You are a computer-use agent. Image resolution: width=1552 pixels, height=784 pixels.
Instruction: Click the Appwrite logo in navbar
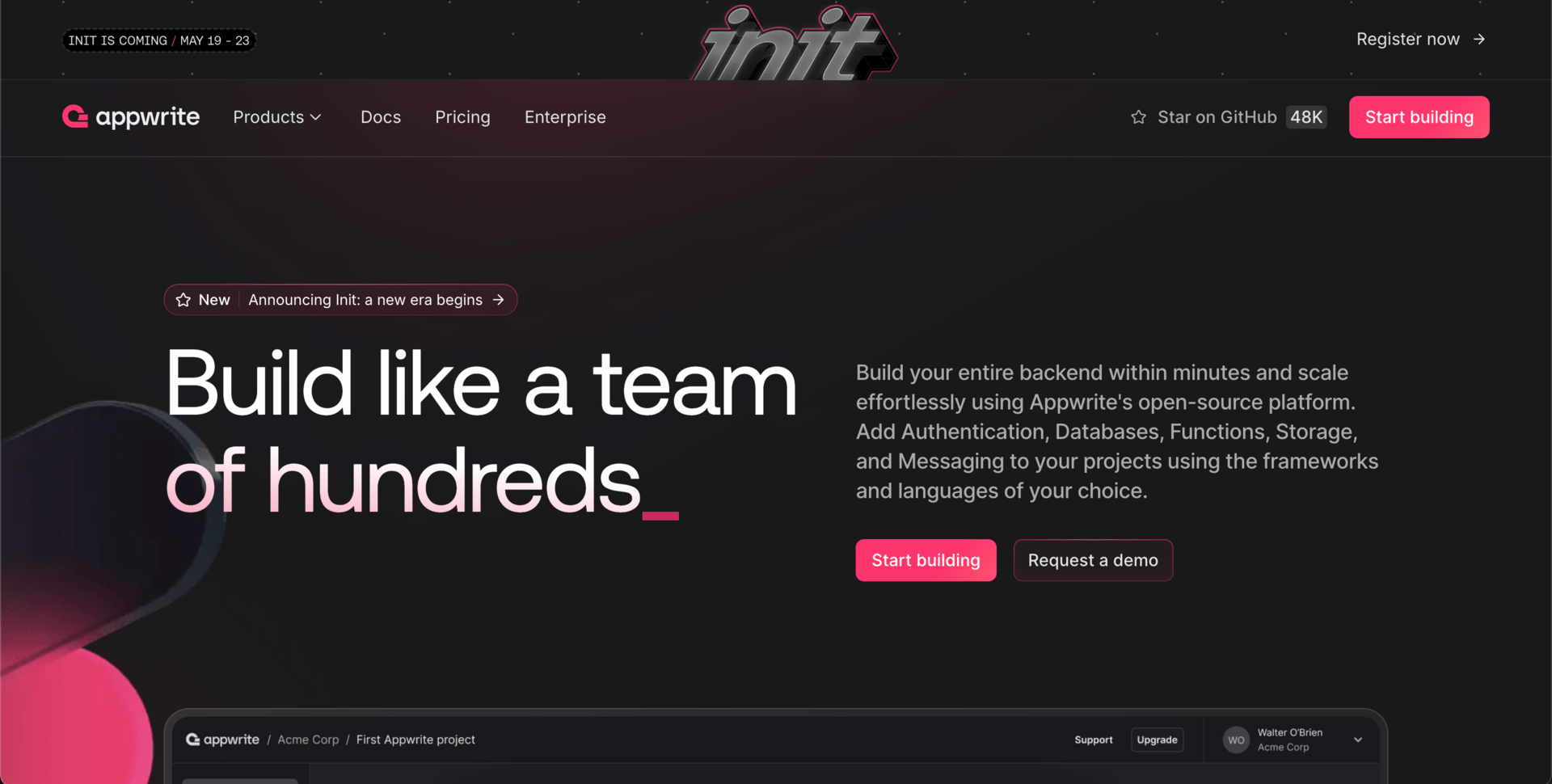(x=131, y=117)
